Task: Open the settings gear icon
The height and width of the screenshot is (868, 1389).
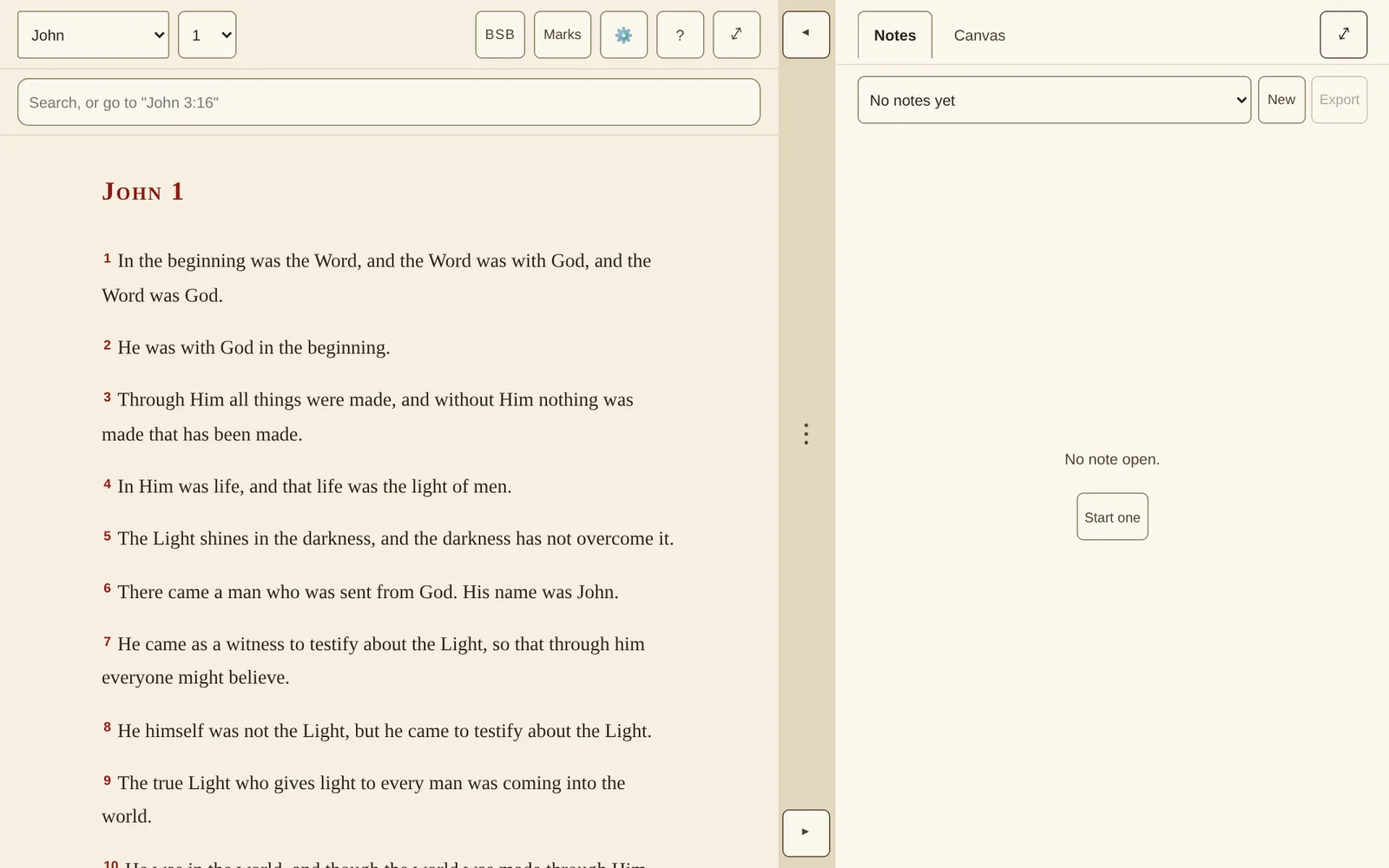Action: 623,35
